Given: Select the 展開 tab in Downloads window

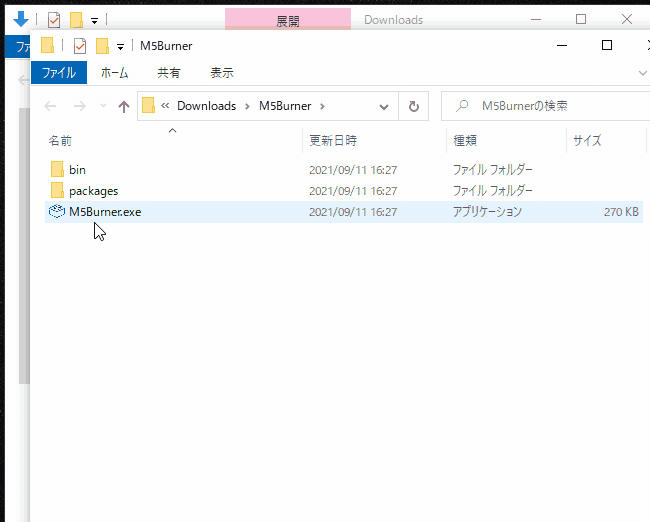Looking at the screenshot, I should pos(288,19).
